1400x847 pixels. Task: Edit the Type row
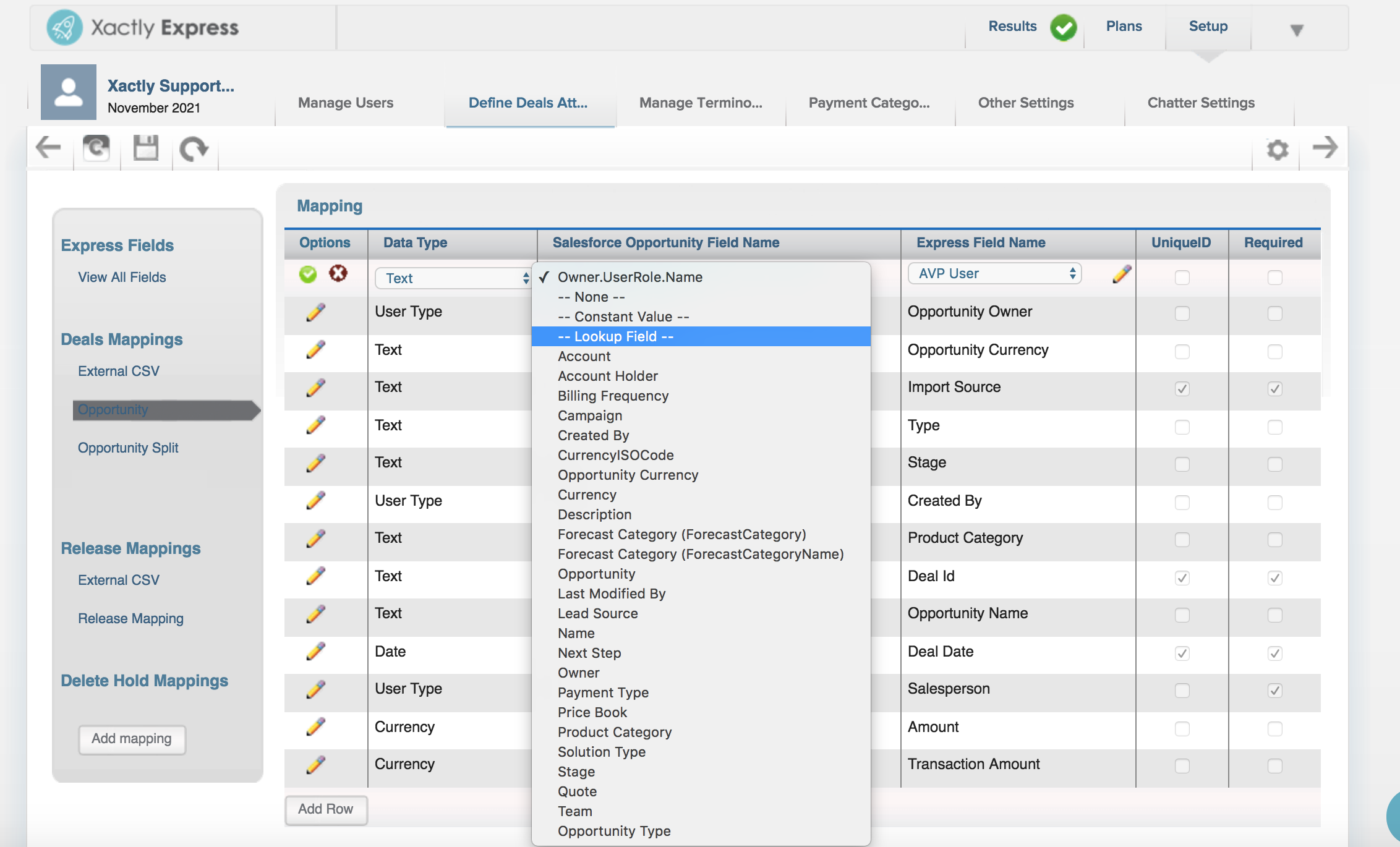click(x=315, y=425)
